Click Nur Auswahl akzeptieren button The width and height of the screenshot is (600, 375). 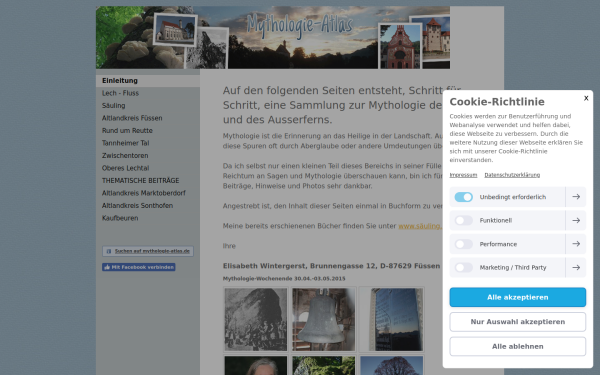[517, 322]
